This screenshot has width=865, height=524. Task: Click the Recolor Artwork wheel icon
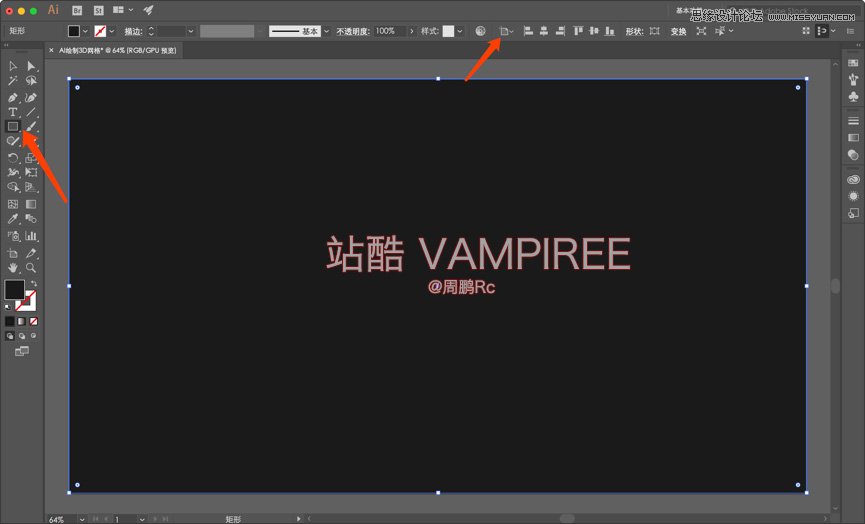coord(480,31)
